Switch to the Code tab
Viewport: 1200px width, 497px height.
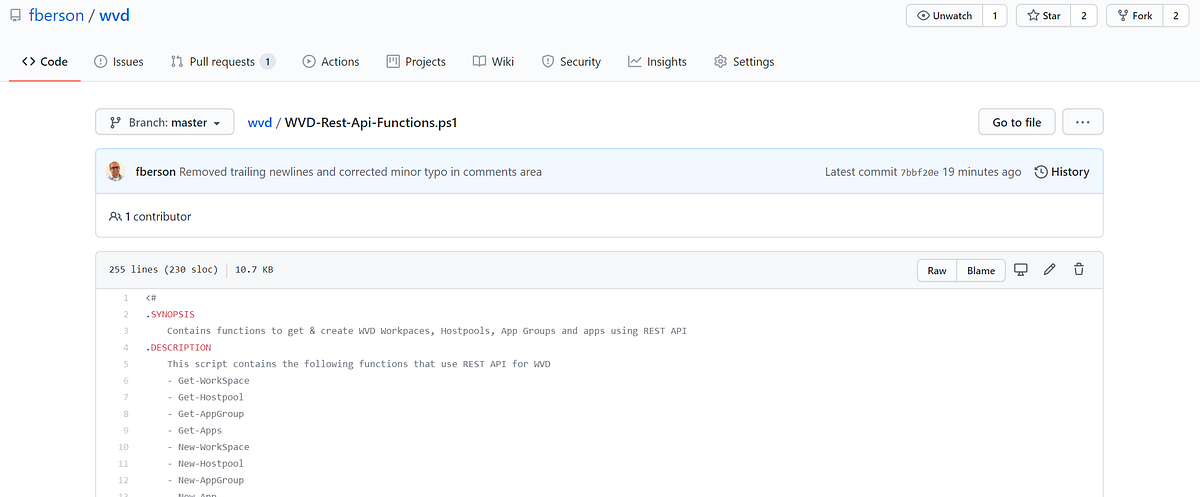pos(45,61)
